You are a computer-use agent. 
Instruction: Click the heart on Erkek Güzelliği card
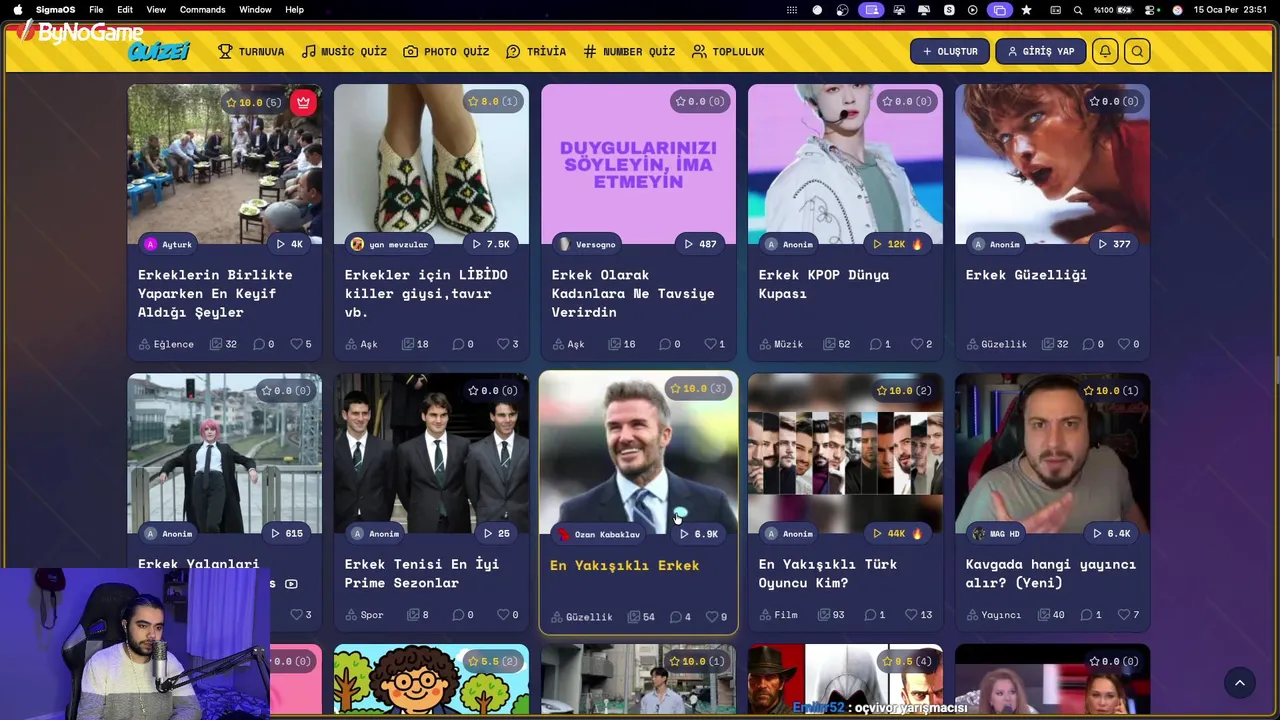[x=1123, y=344]
